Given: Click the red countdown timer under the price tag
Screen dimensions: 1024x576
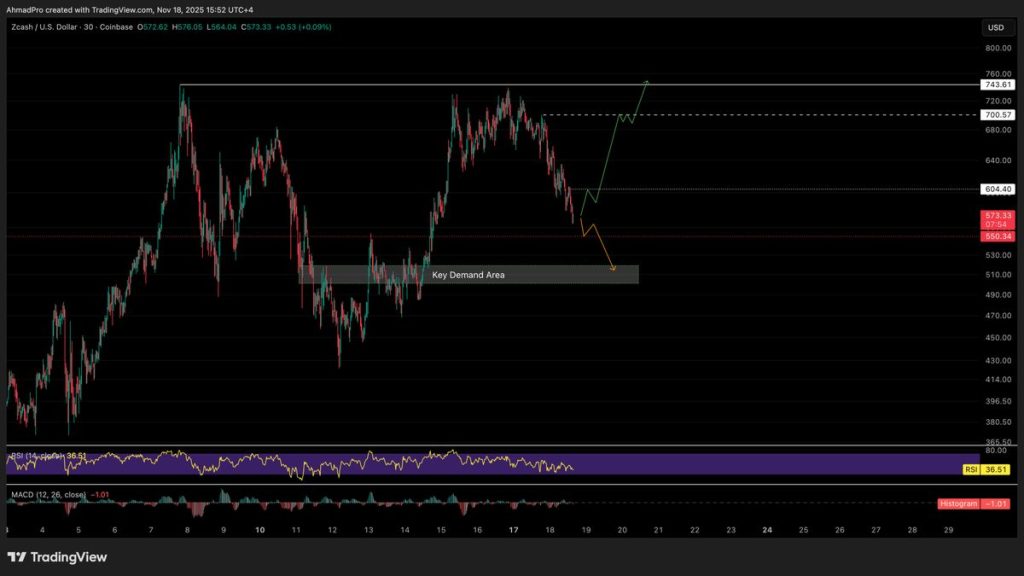Looking at the screenshot, I should 997,224.
